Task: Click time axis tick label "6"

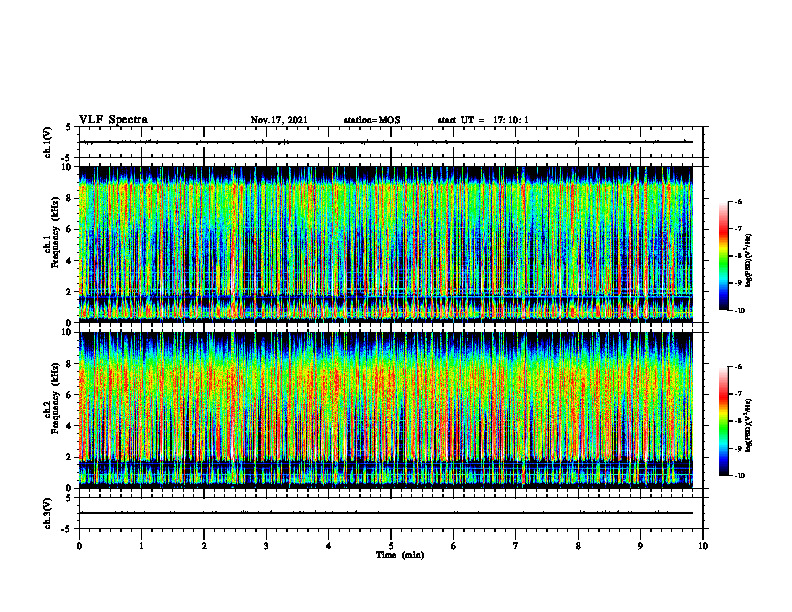Action: click(x=453, y=546)
